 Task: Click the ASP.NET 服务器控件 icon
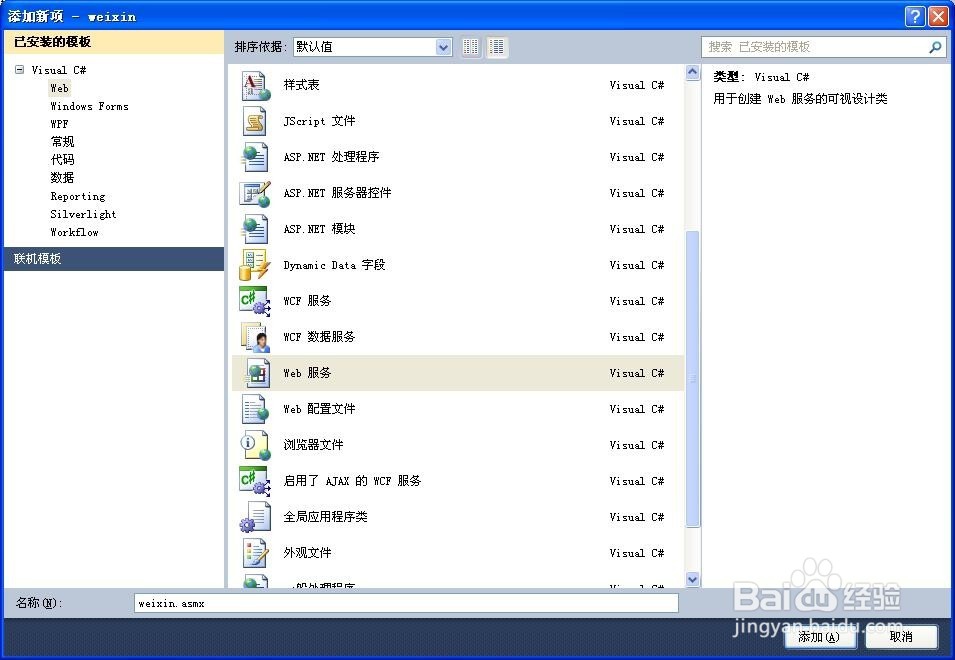coord(256,193)
